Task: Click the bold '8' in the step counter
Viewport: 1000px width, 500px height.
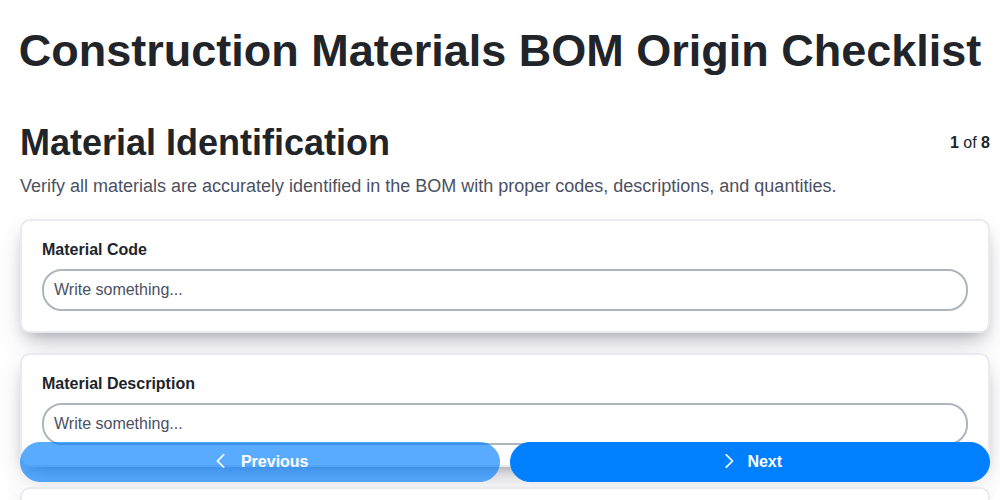Action: coord(985,143)
